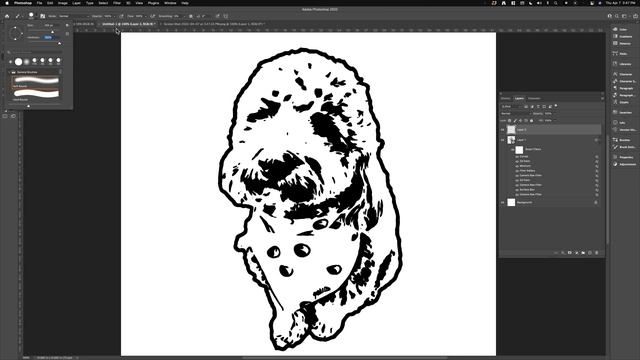Open brush picker gear settings menu
Viewport: 640px width, 360px height.
click(x=67, y=25)
